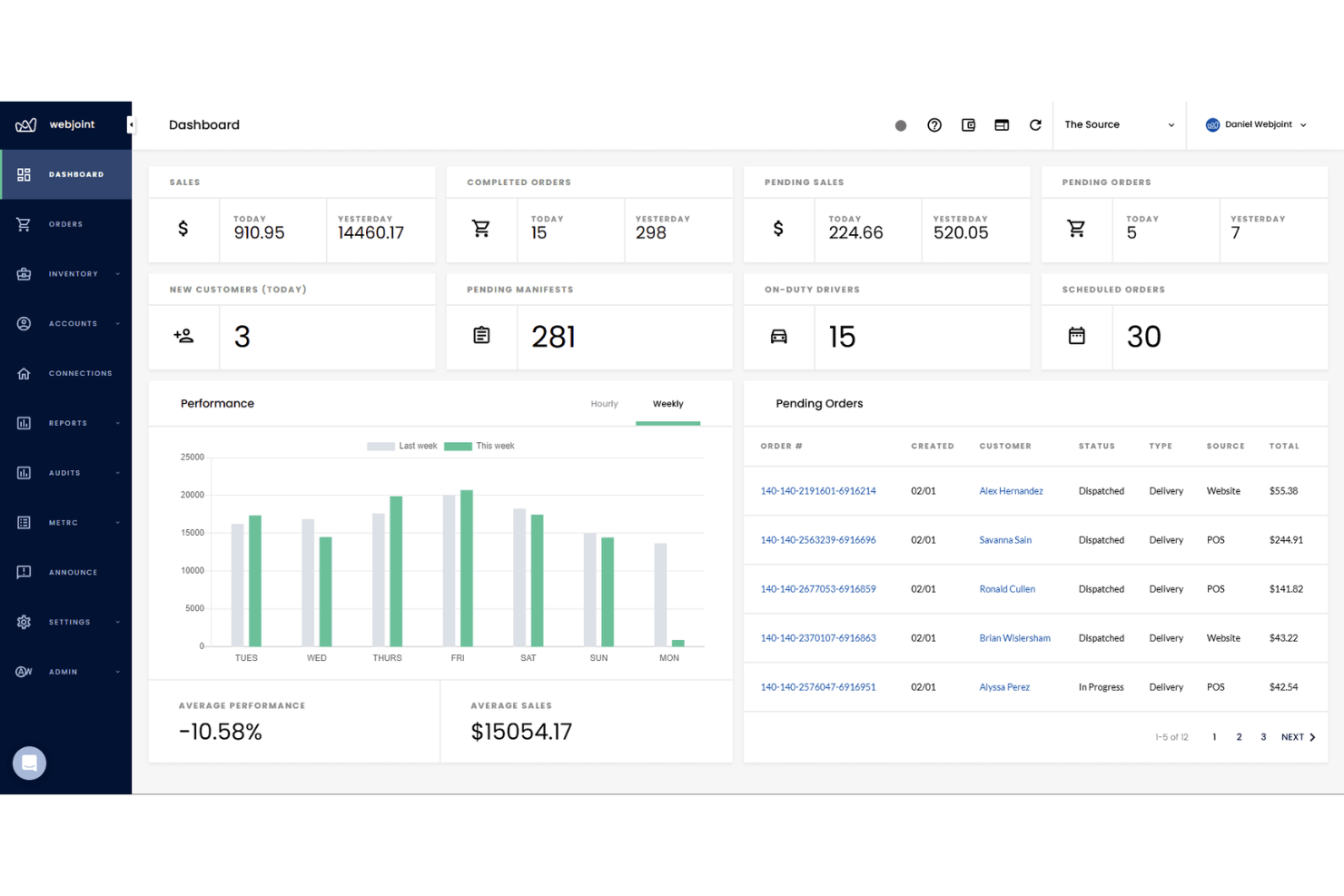
Task: Expand the Reports submenu chevron
Action: coord(118,423)
